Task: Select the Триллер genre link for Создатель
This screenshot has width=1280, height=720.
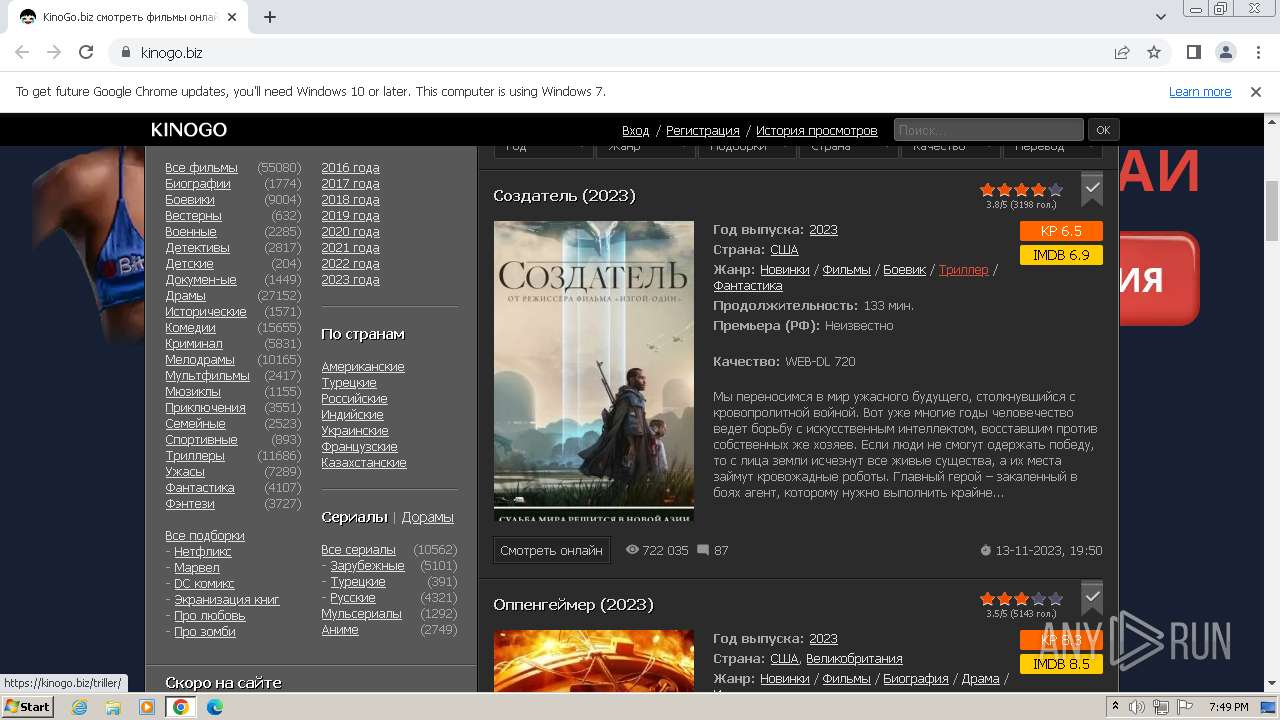Action: 964,270
